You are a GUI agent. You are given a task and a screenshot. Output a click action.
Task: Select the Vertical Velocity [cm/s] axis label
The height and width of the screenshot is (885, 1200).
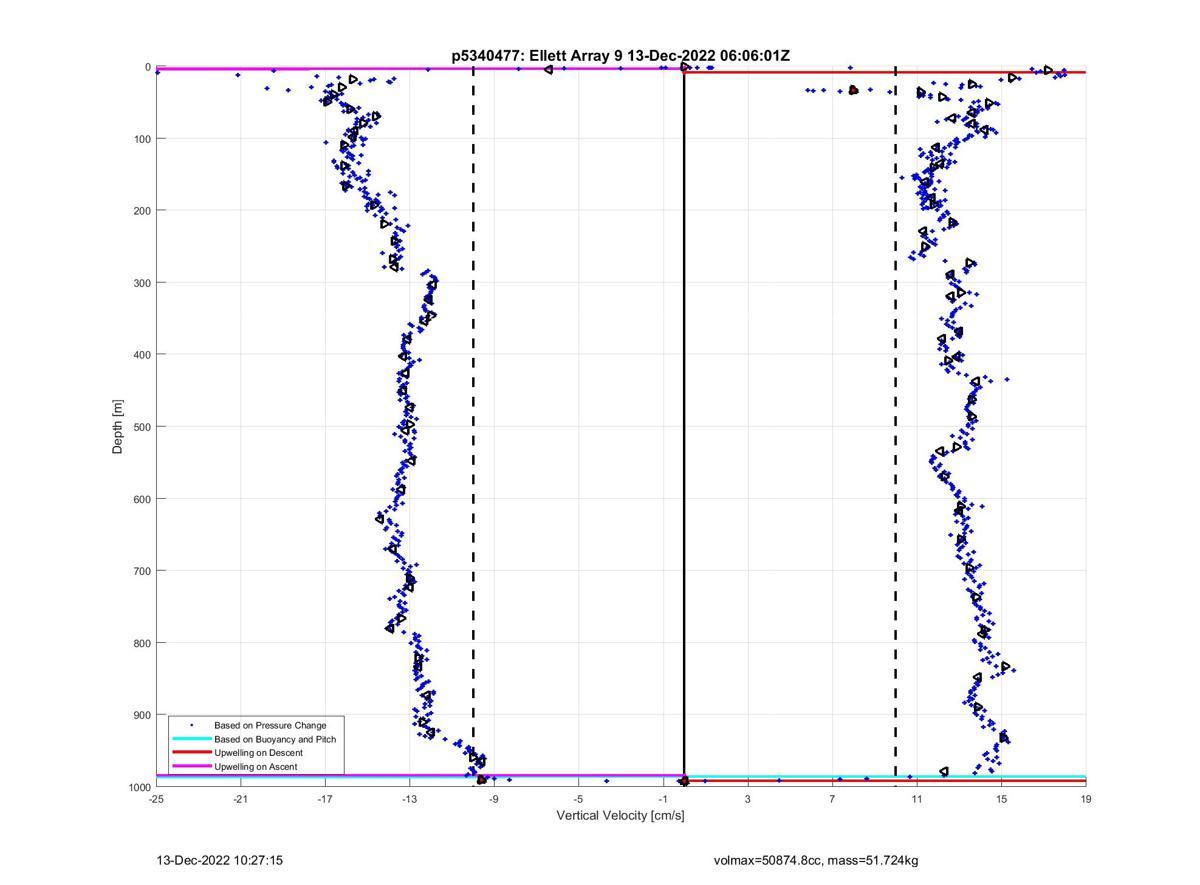coord(620,816)
